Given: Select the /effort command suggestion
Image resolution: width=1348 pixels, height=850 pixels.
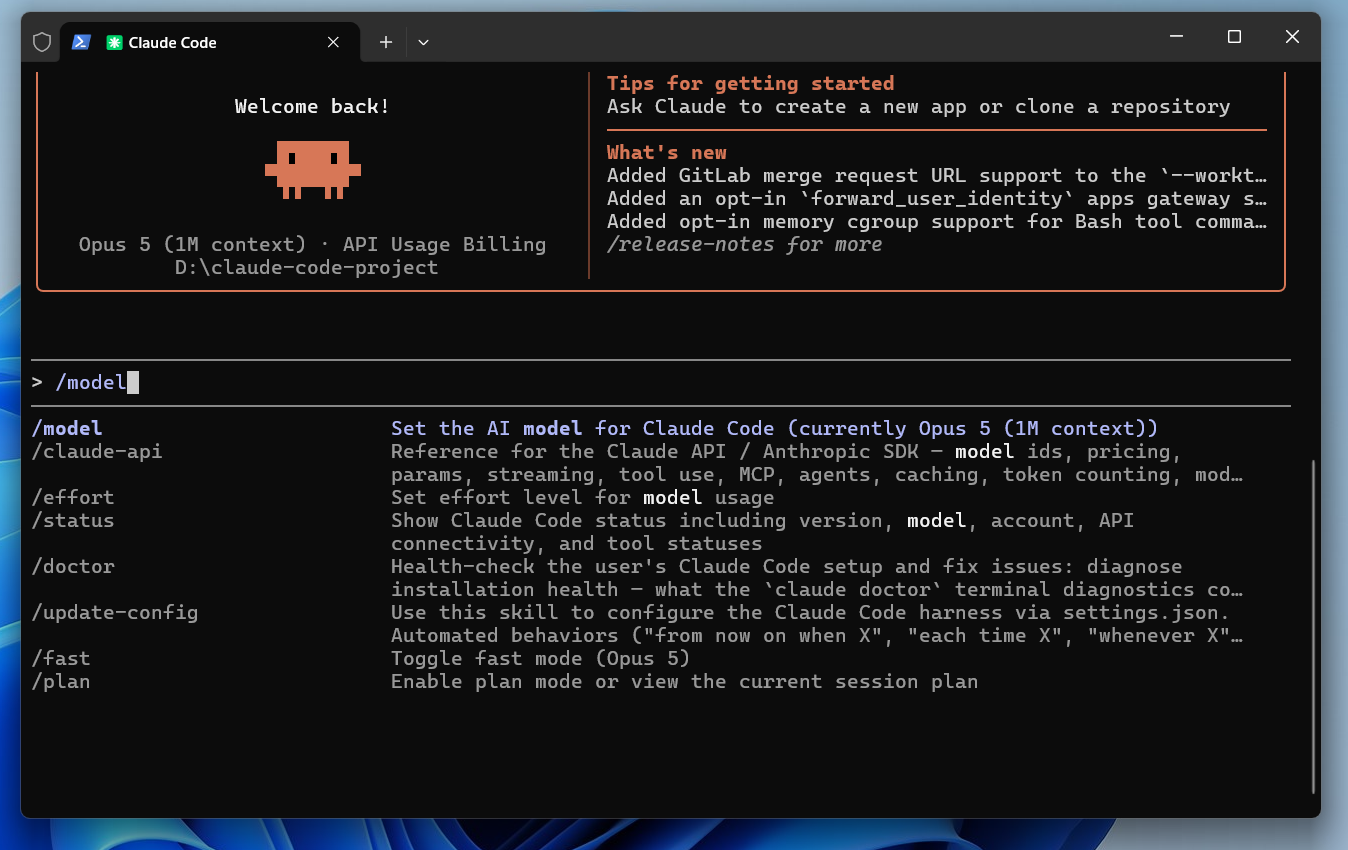Looking at the screenshot, I should pos(72,497).
